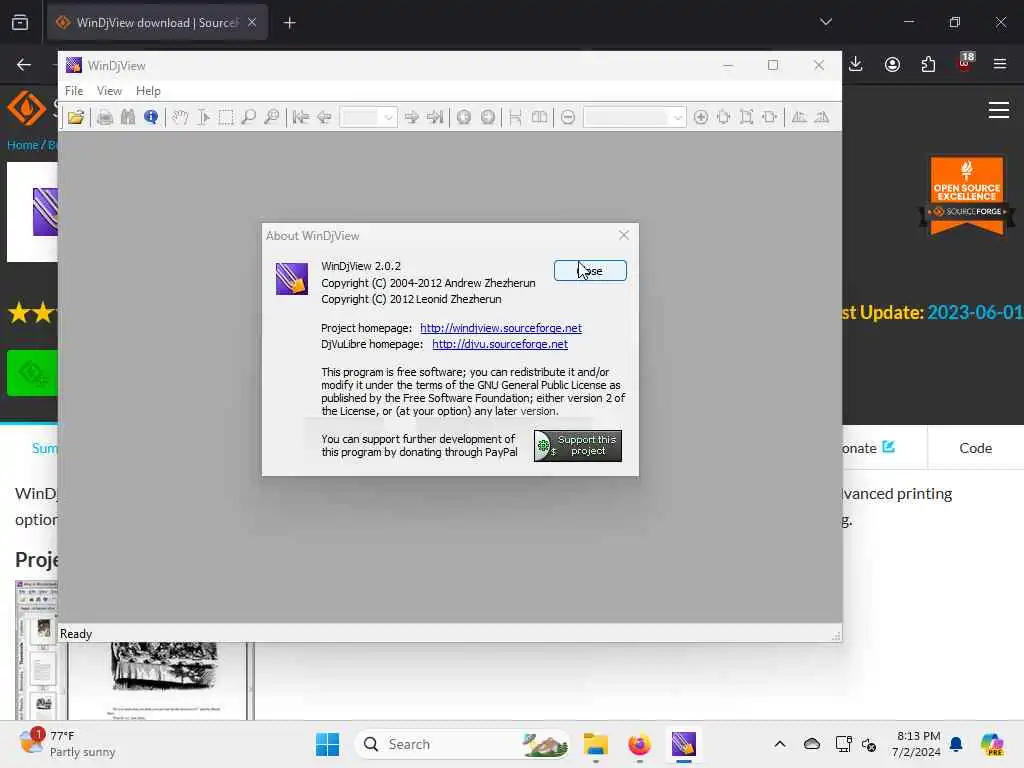Viewport: 1024px width, 768px height.
Task: Open the File menu
Action: [74, 91]
